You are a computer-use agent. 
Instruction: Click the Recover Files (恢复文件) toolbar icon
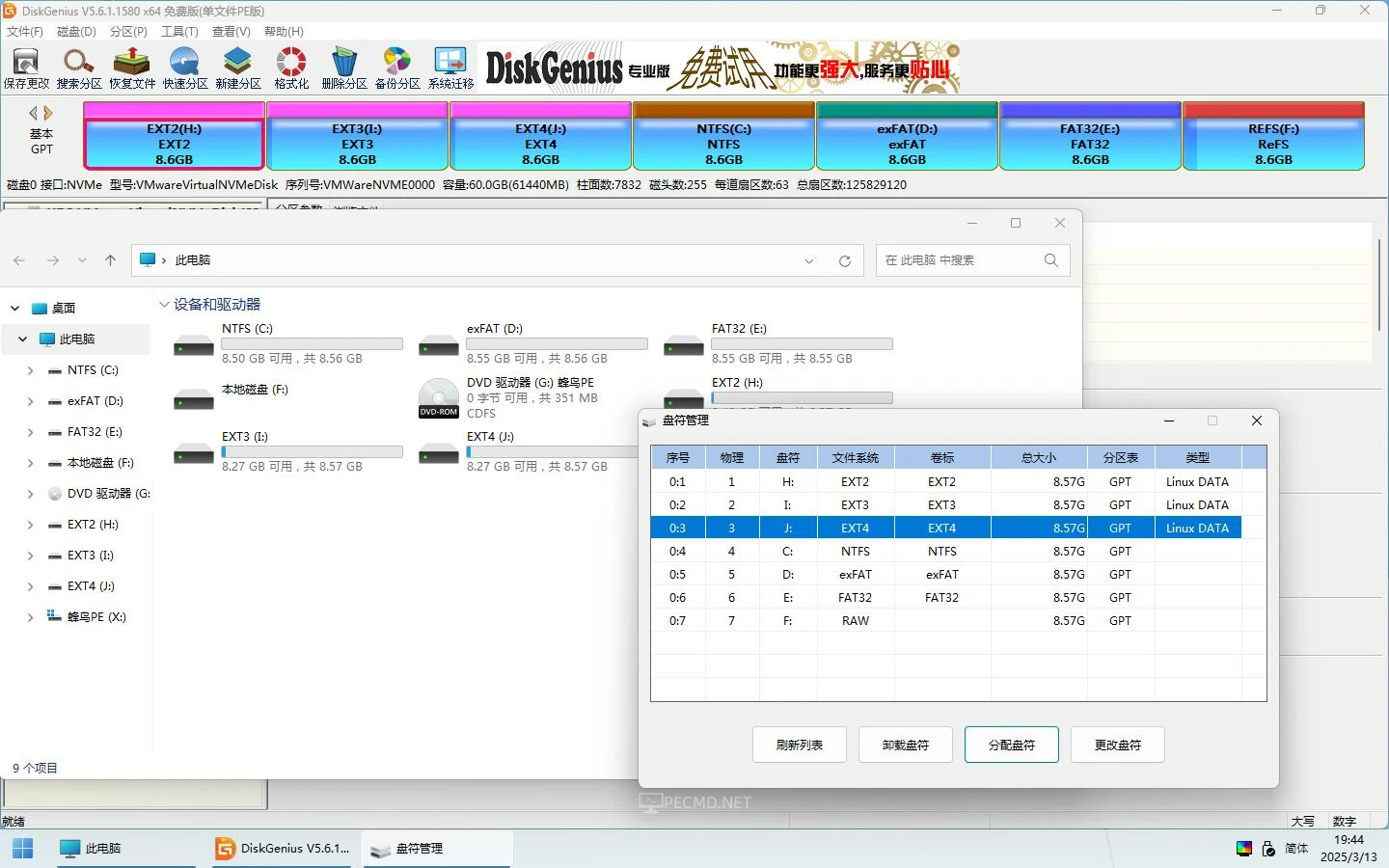point(132,68)
